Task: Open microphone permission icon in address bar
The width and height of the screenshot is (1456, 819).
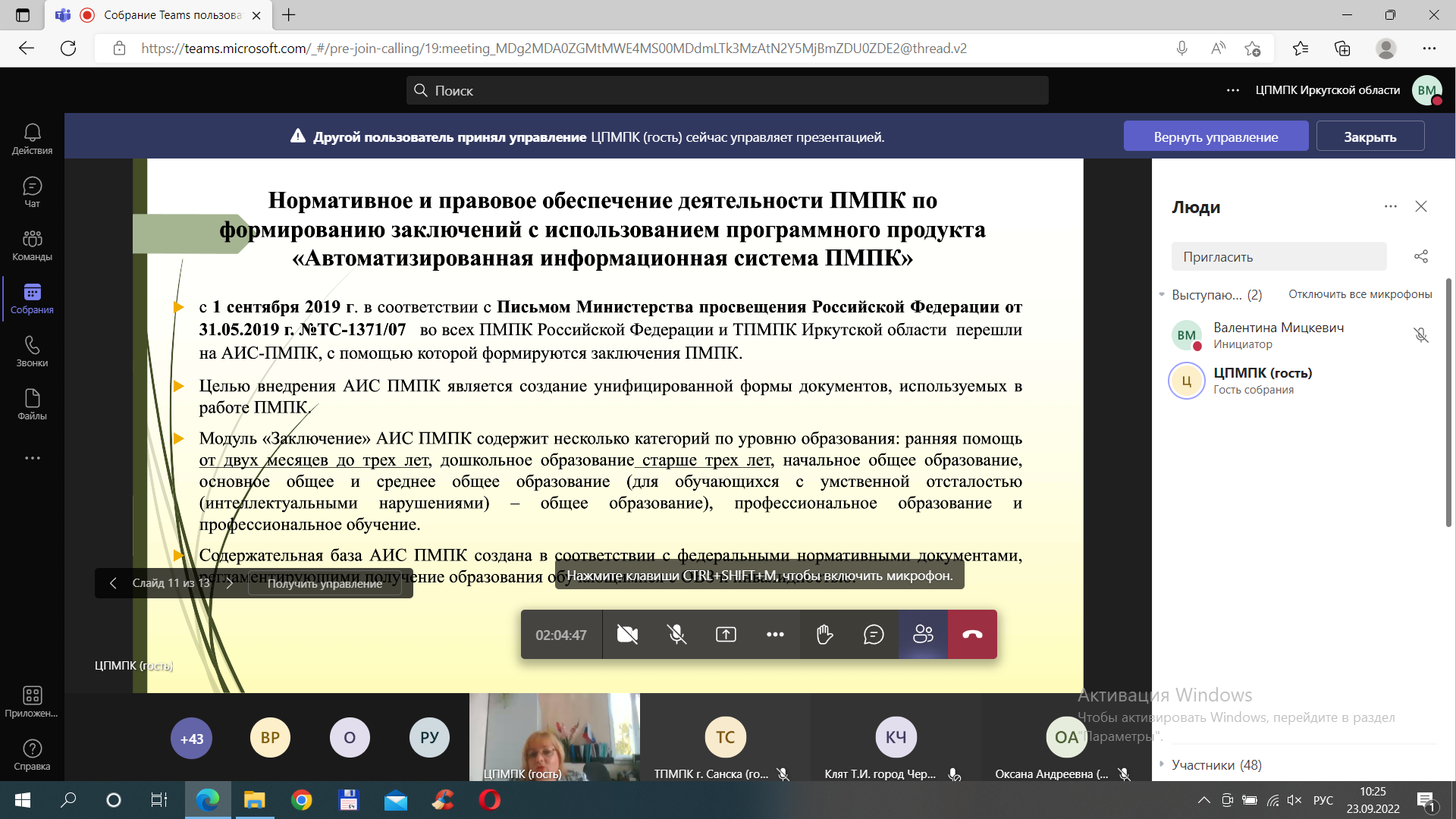Action: [x=1181, y=49]
